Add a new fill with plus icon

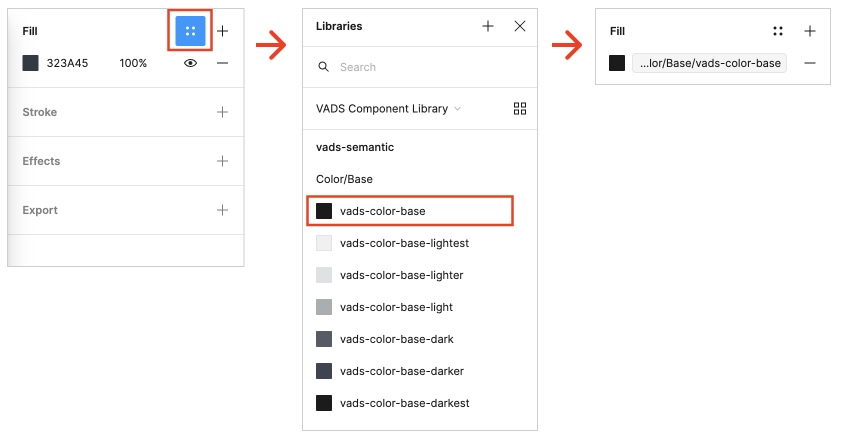pos(223,31)
